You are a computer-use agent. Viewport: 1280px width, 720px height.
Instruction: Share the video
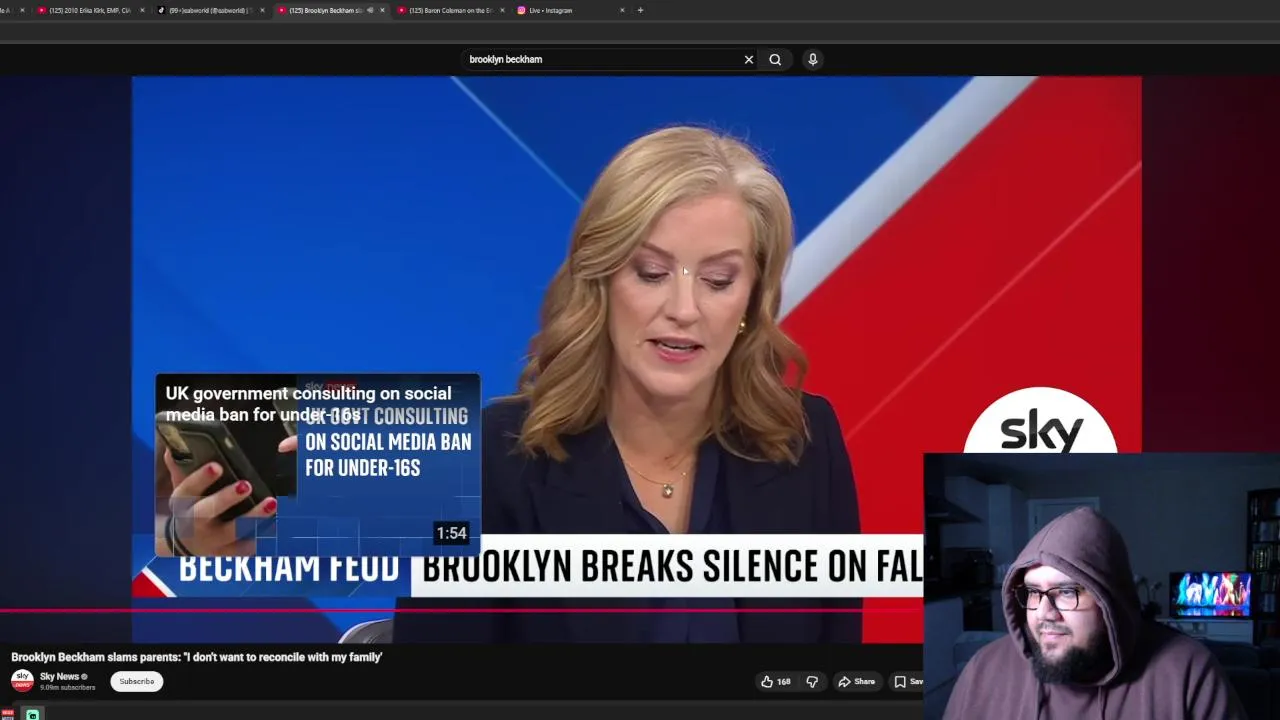coord(856,681)
